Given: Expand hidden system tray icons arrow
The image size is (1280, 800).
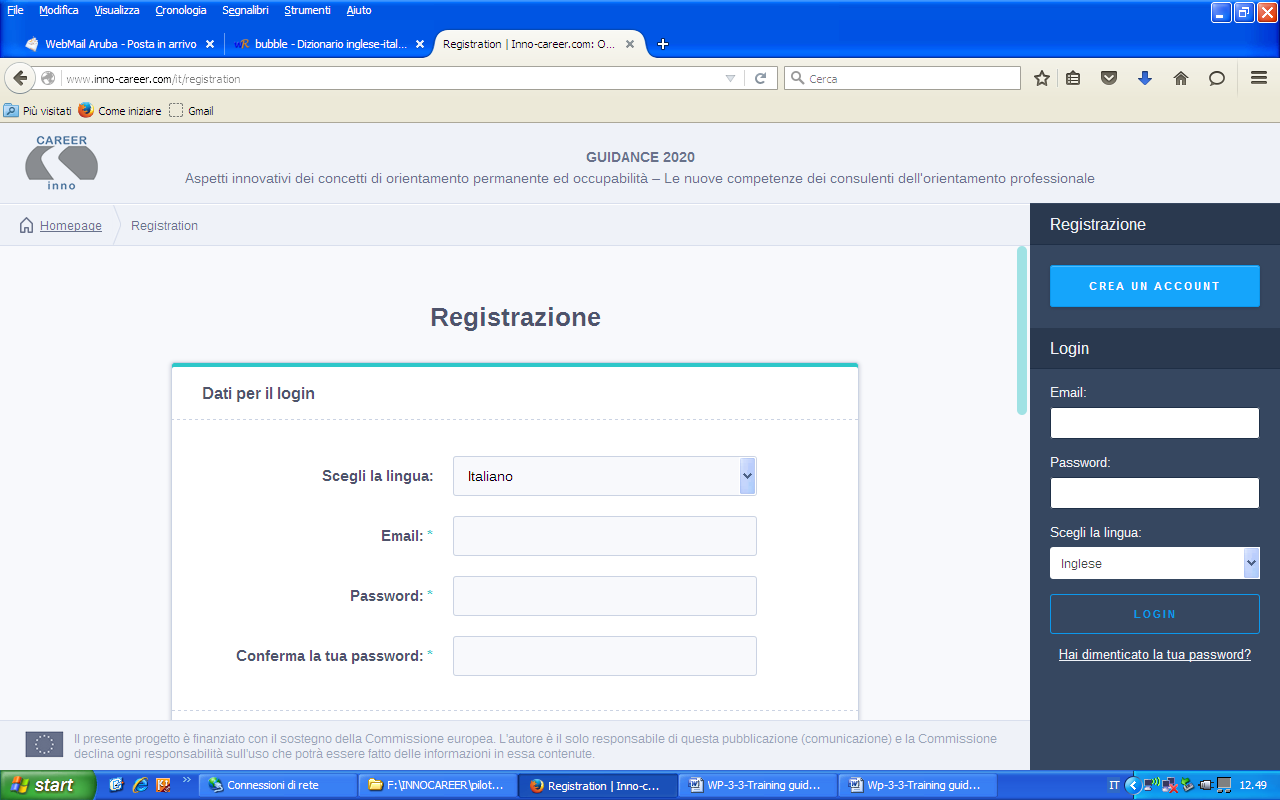Looking at the screenshot, I should click(1132, 785).
